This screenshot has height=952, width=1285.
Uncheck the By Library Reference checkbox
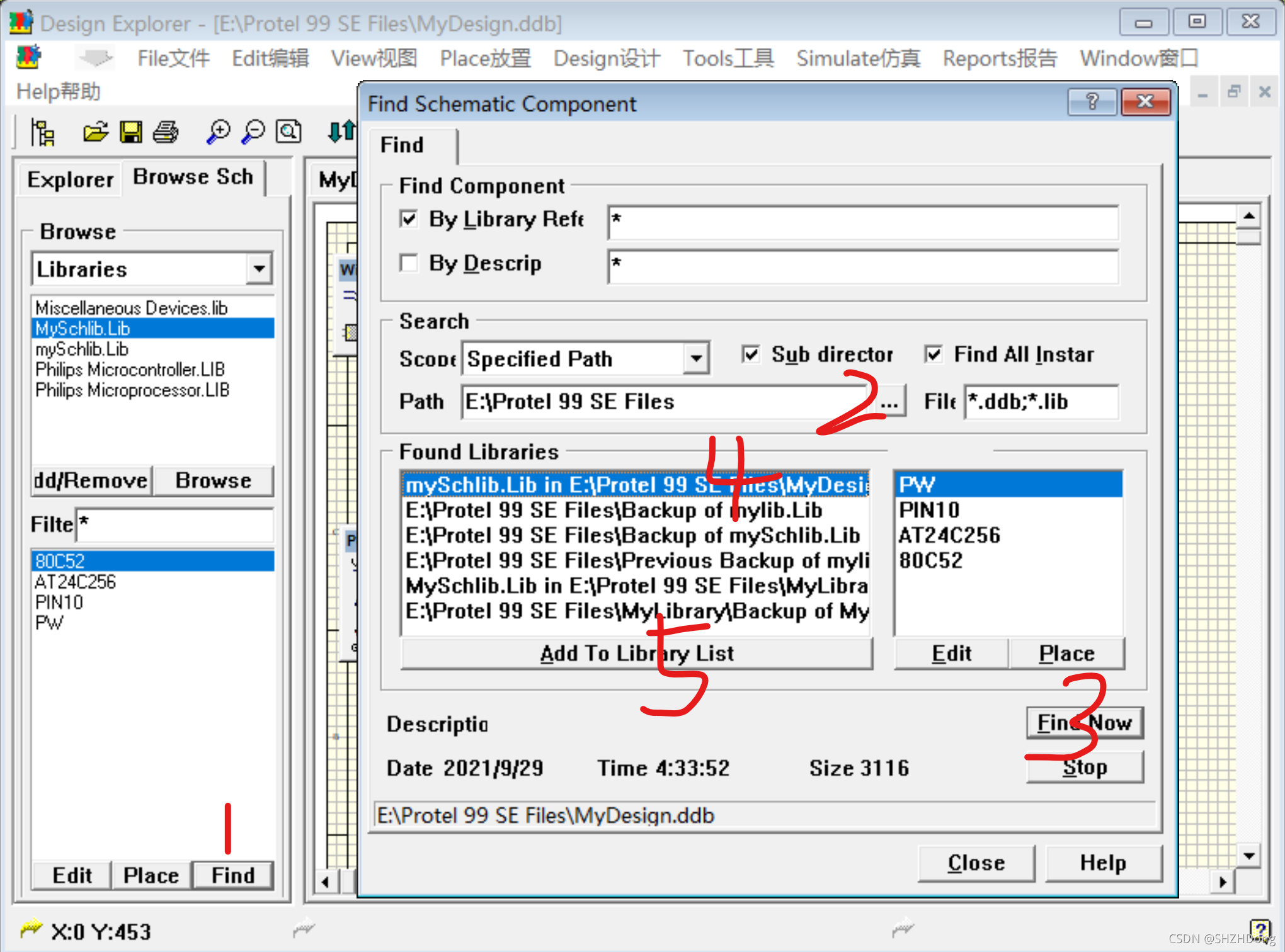click(409, 219)
